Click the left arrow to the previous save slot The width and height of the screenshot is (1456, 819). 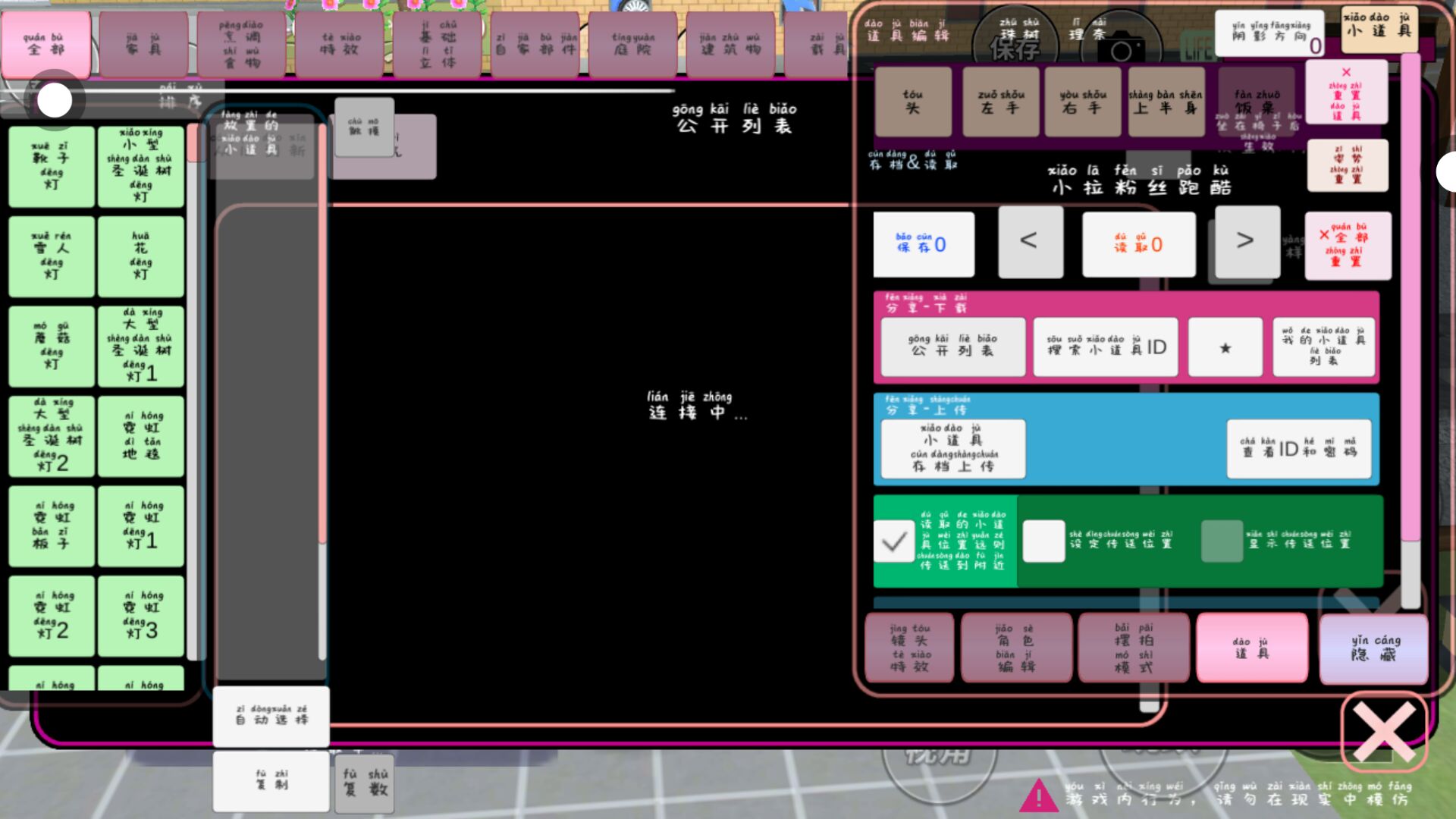coord(1030,242)
